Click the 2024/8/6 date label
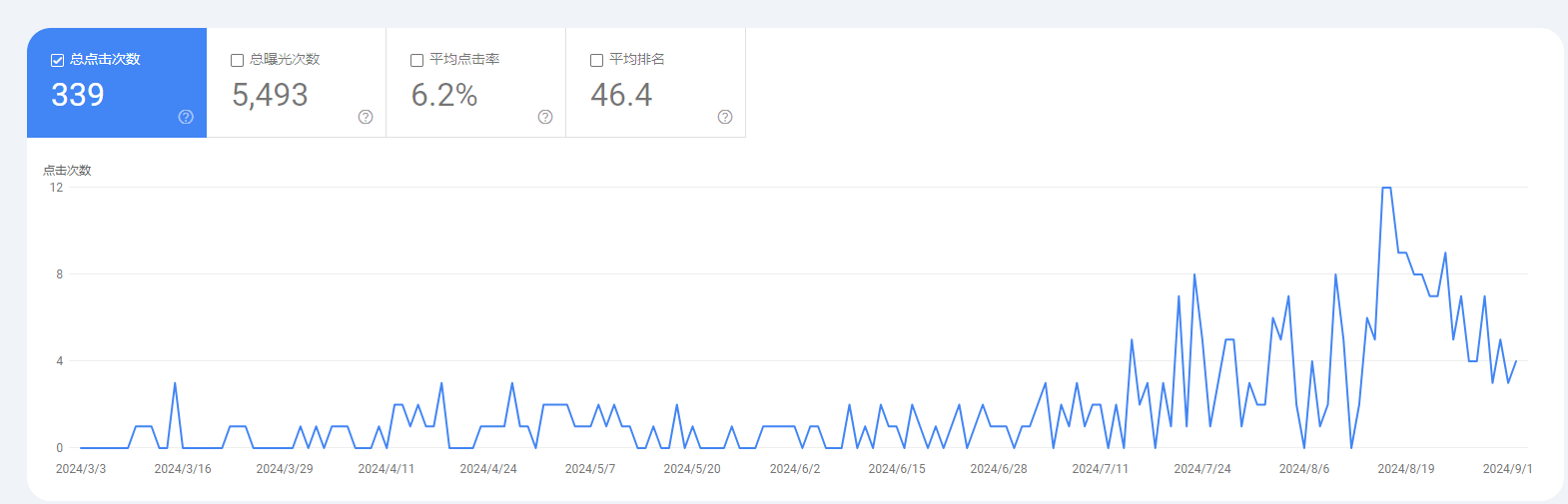Viewport: 1568px width, 504px height. tap(1304, 469)
